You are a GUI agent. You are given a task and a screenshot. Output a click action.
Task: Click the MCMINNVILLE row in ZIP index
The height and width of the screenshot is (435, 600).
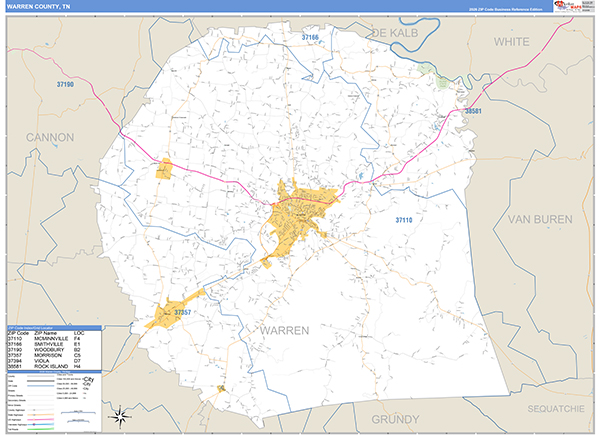click(45, 339)
